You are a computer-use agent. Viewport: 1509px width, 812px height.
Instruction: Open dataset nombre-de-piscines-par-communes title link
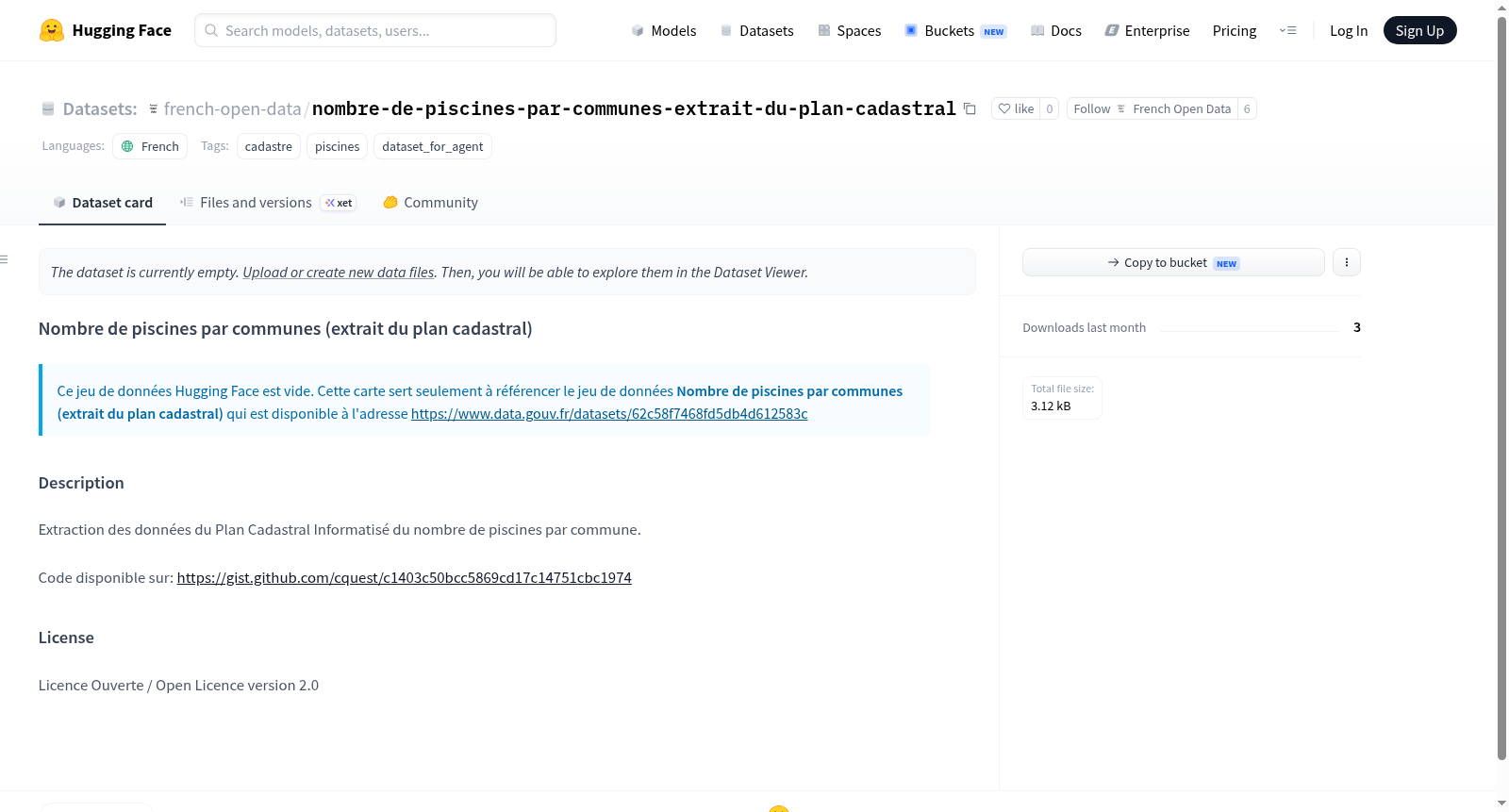(634, 108)
